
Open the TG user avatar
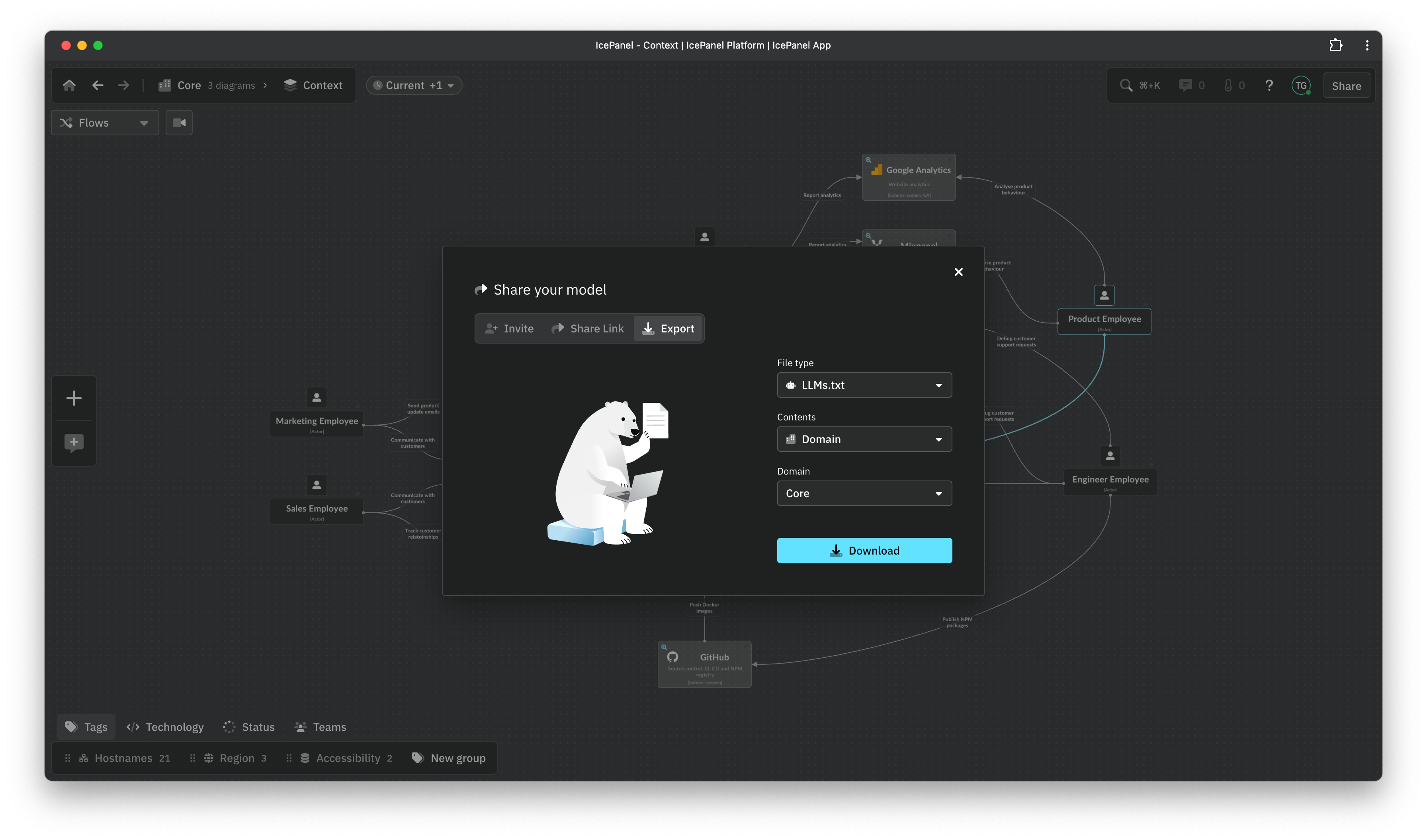(x=1301, y=86)
